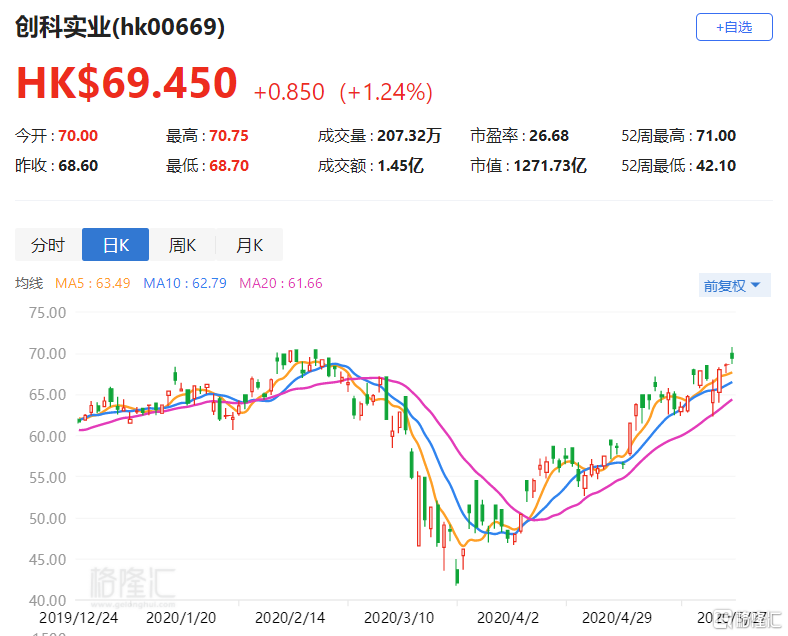Click the 2019/12/24 date axis label

(78, 617)
